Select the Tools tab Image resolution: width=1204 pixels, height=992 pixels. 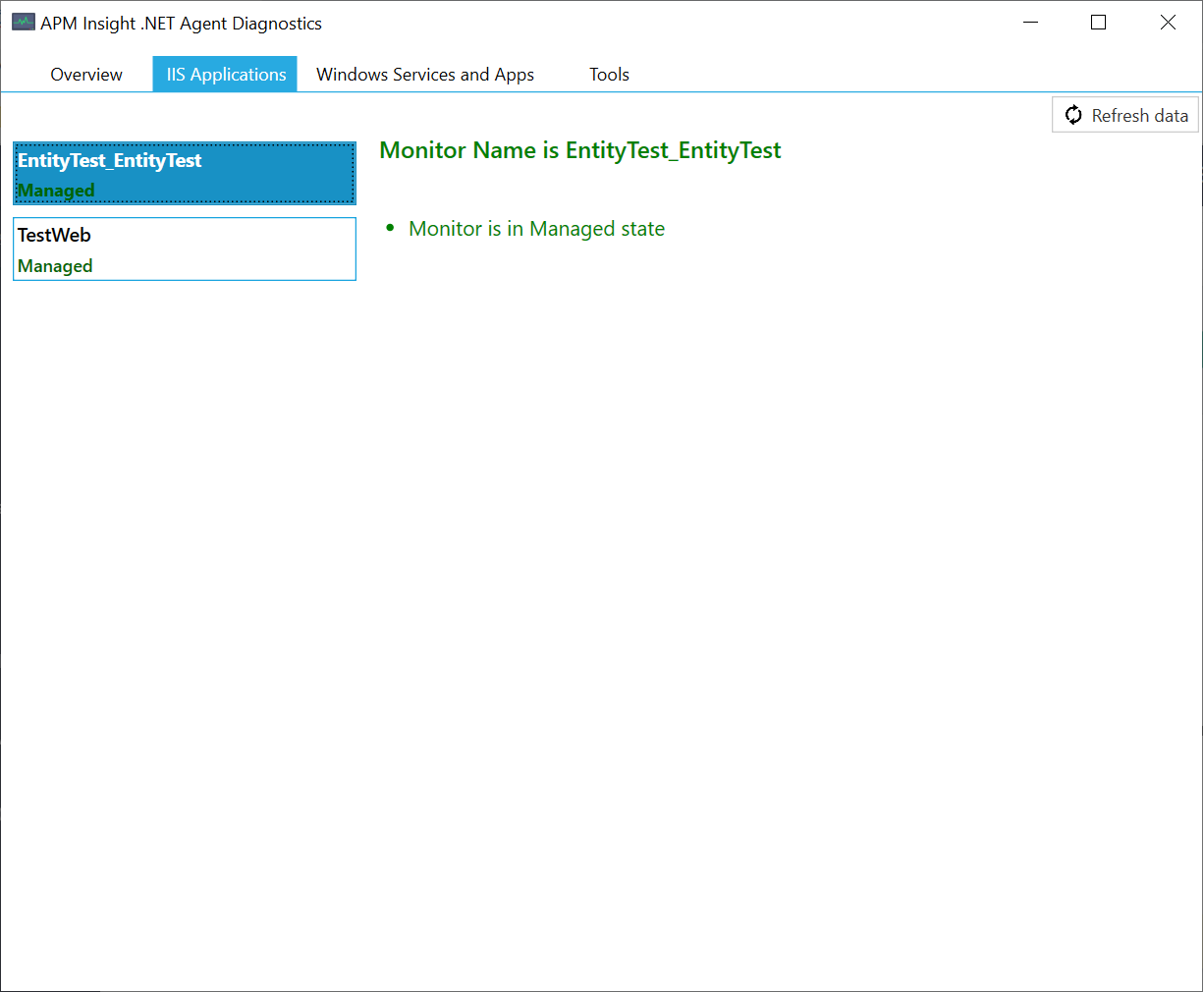coord(609,74)
